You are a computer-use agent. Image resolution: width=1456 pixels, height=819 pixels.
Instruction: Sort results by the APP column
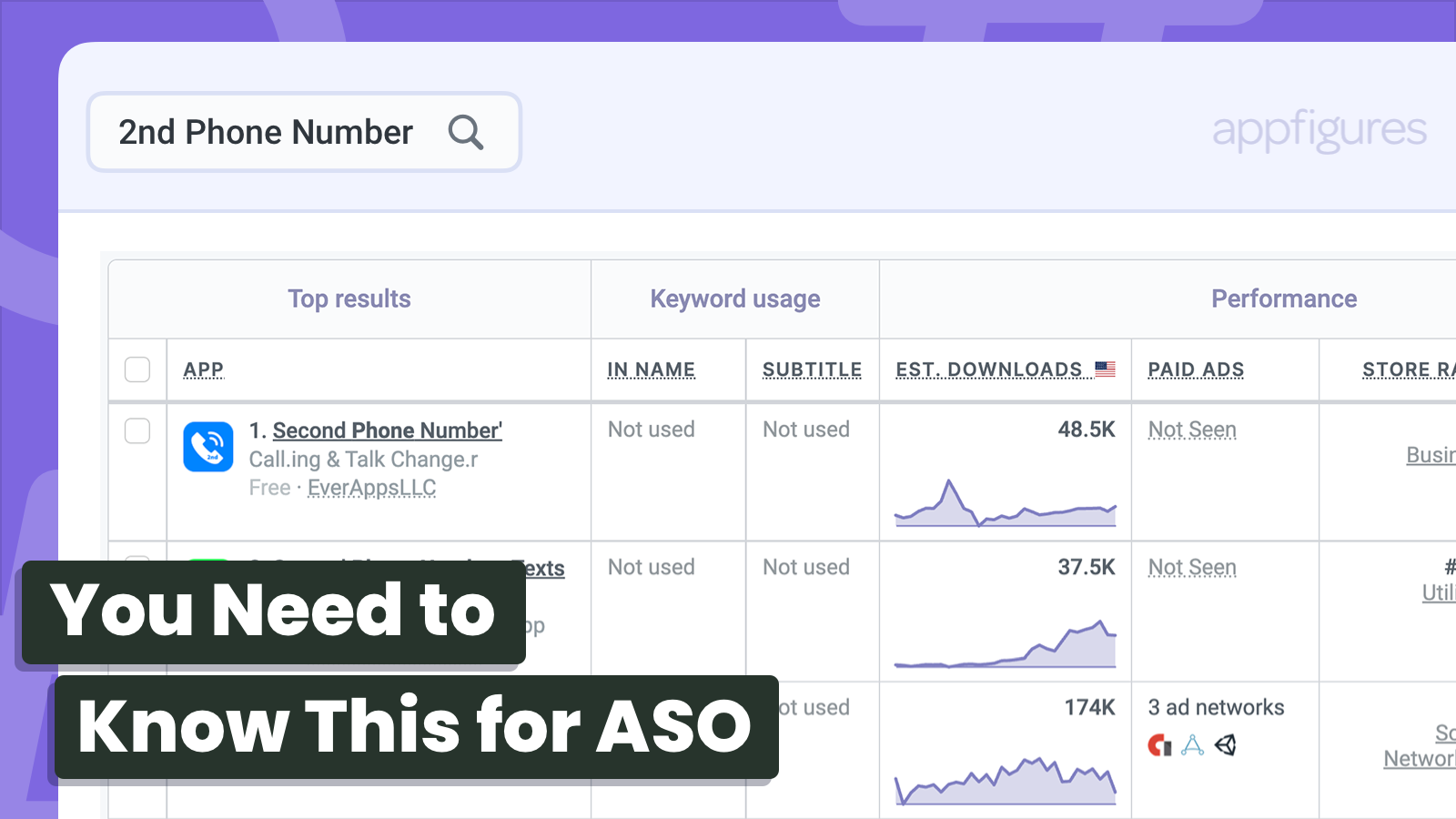pos(203,369)
